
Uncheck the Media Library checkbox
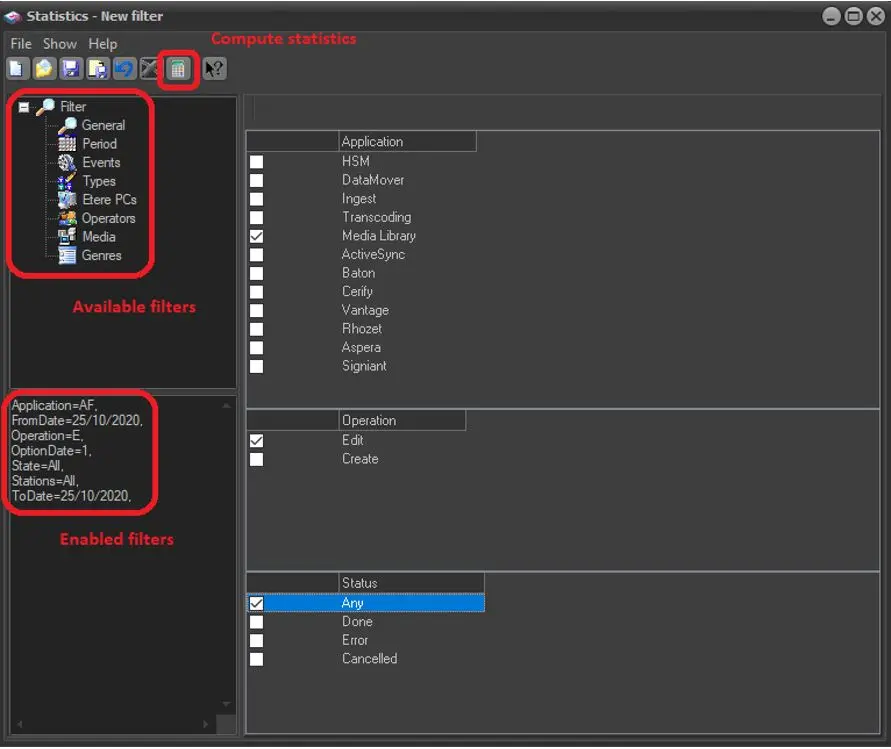pos(257,236)
